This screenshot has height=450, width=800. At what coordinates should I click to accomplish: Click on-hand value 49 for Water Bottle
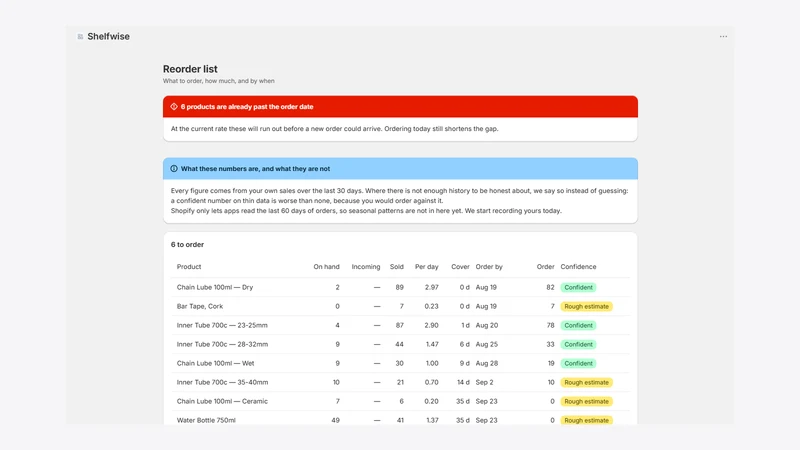pos(335,420)
